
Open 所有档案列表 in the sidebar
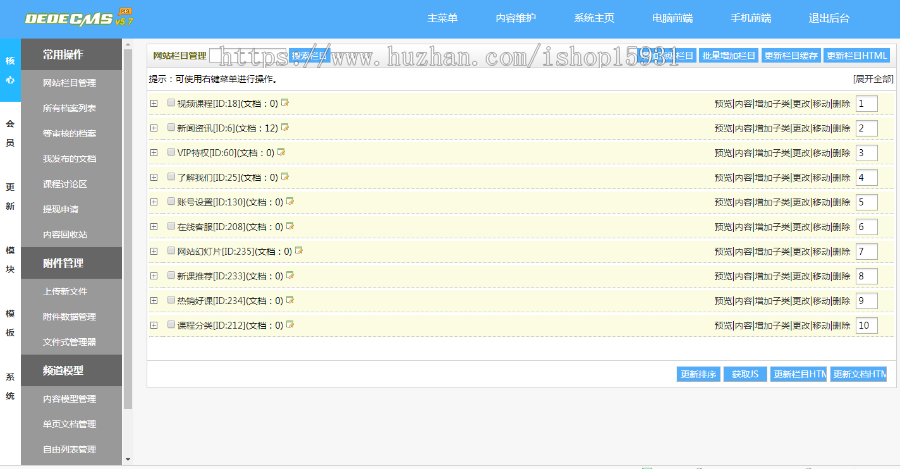click(x=70, y=108)
